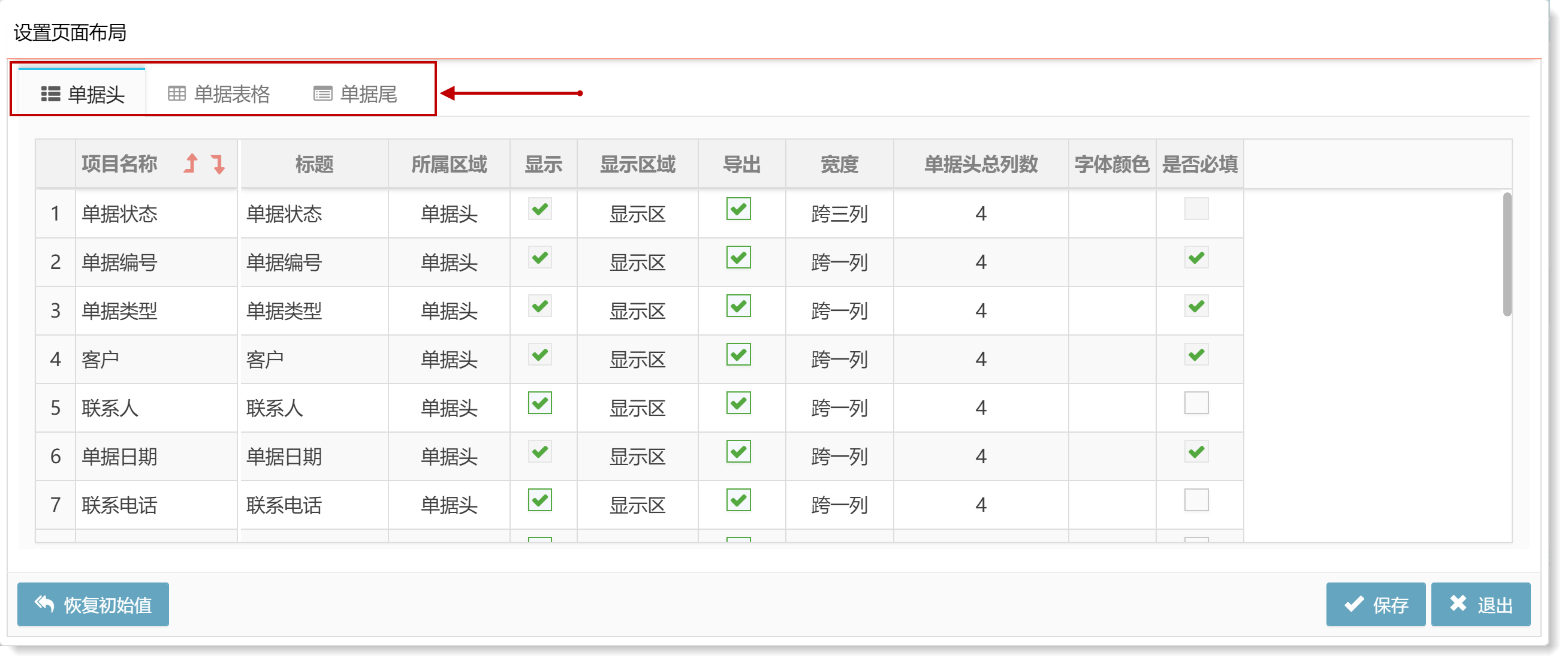Image resolution: width=1568 pixels, height=664 pixels.
Task: Toggle 显示 checkbox for 客户 row
Action: pyautogui.click(x=540, y=355)
